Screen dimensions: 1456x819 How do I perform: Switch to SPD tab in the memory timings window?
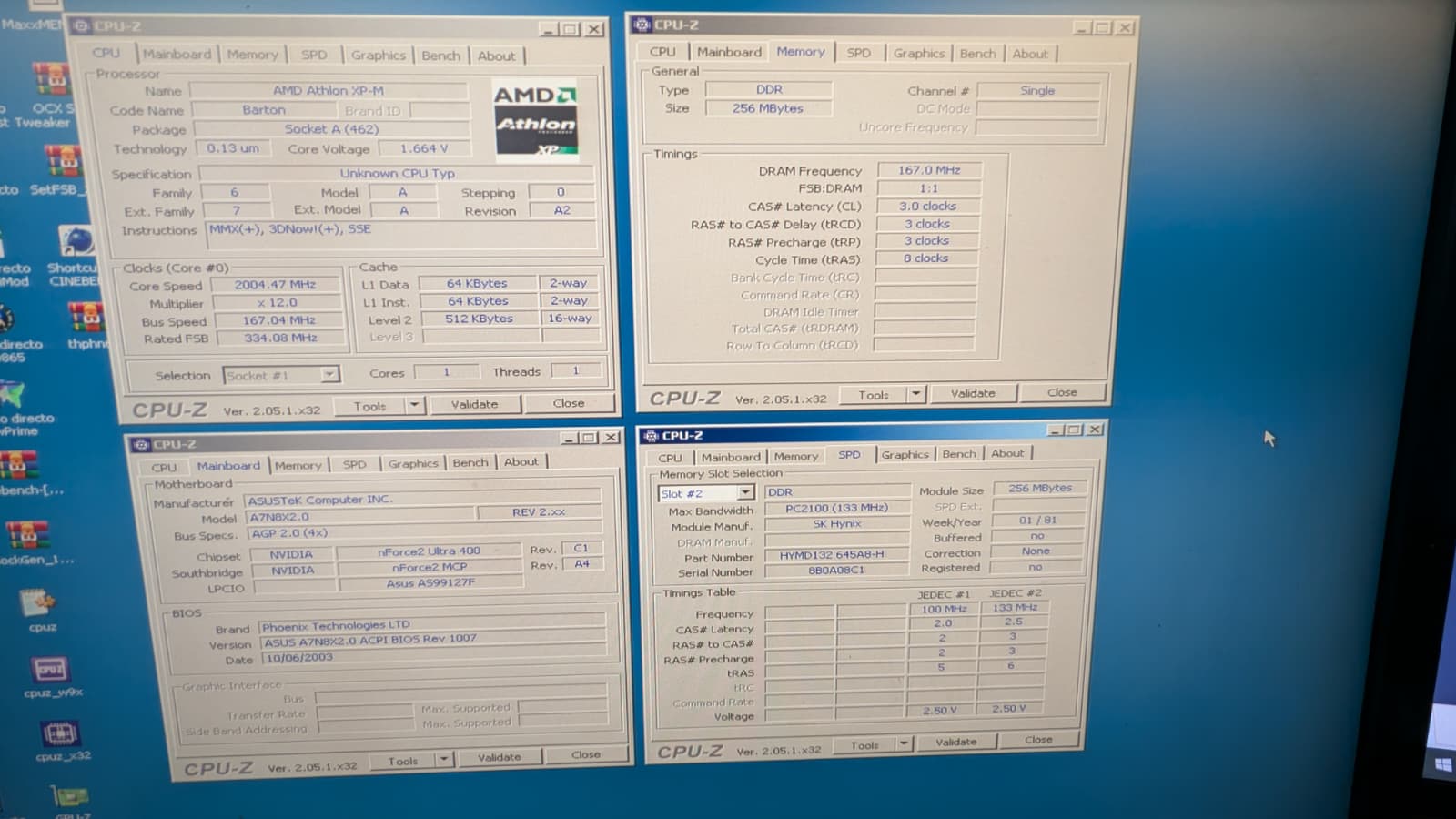(859, 53)
